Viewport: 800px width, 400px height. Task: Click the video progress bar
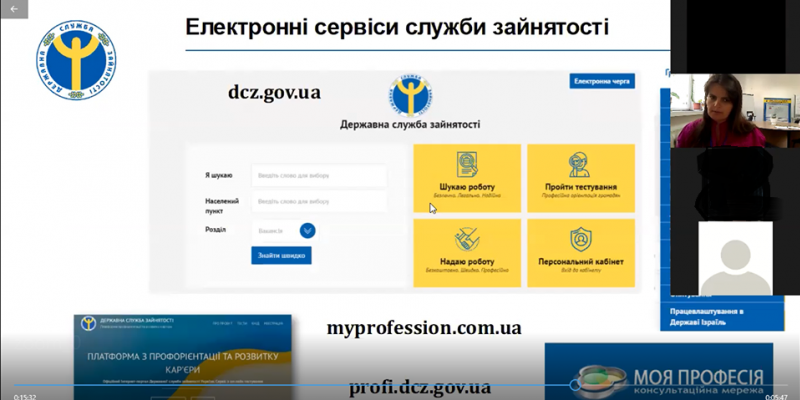coord(400,386)
